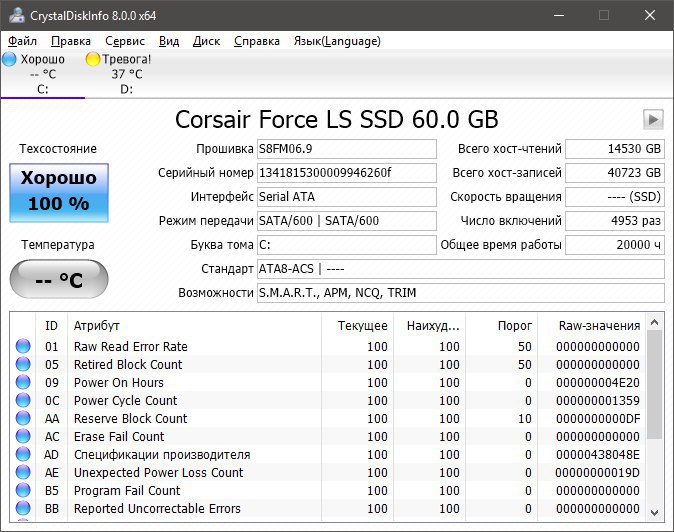Click the Интерфейс field Serial ATA
This screenshot has width=674, height=532.
[347, 197]
